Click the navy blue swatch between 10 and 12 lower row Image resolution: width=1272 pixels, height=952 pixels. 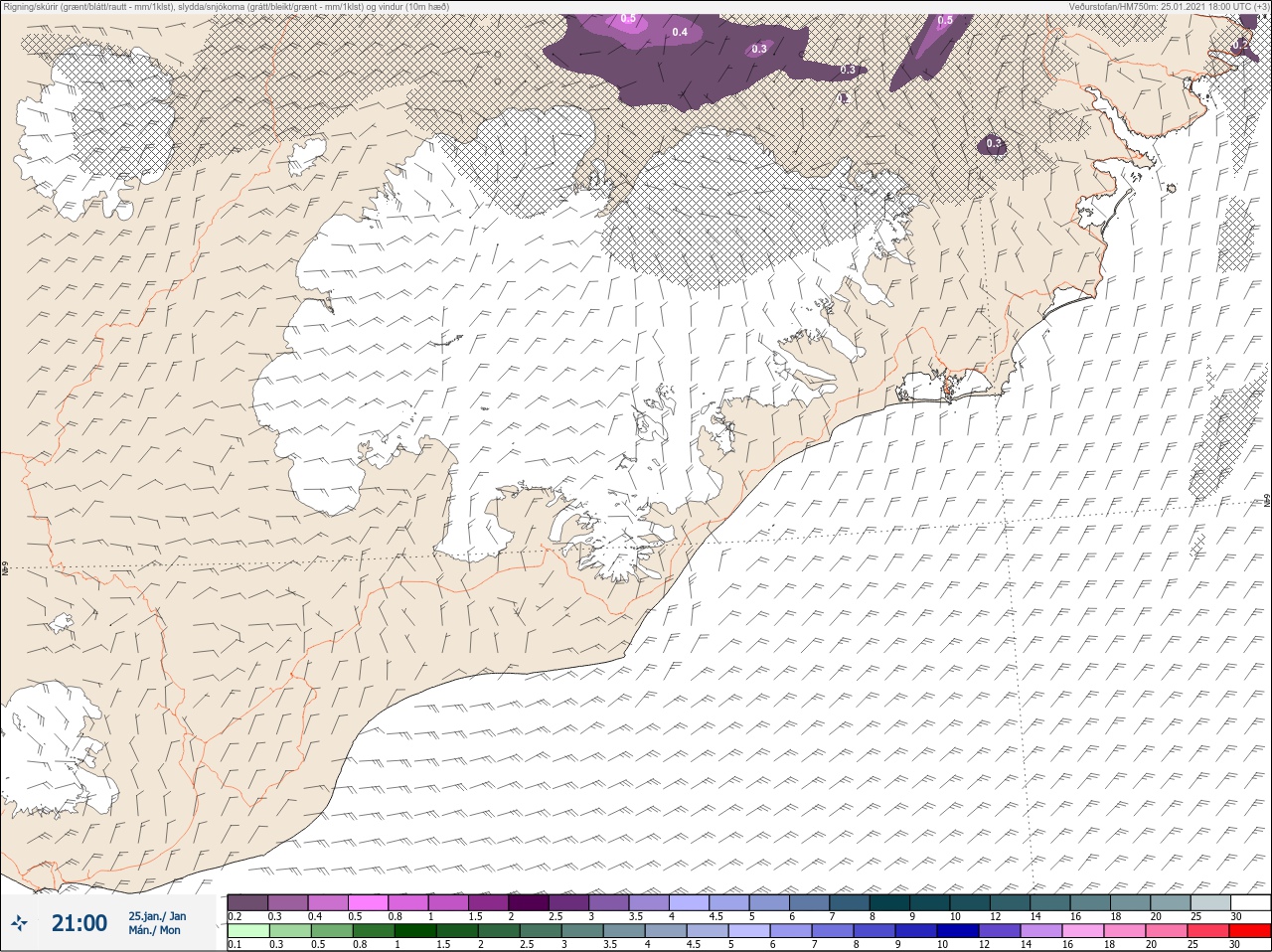[x=957, y=931]
